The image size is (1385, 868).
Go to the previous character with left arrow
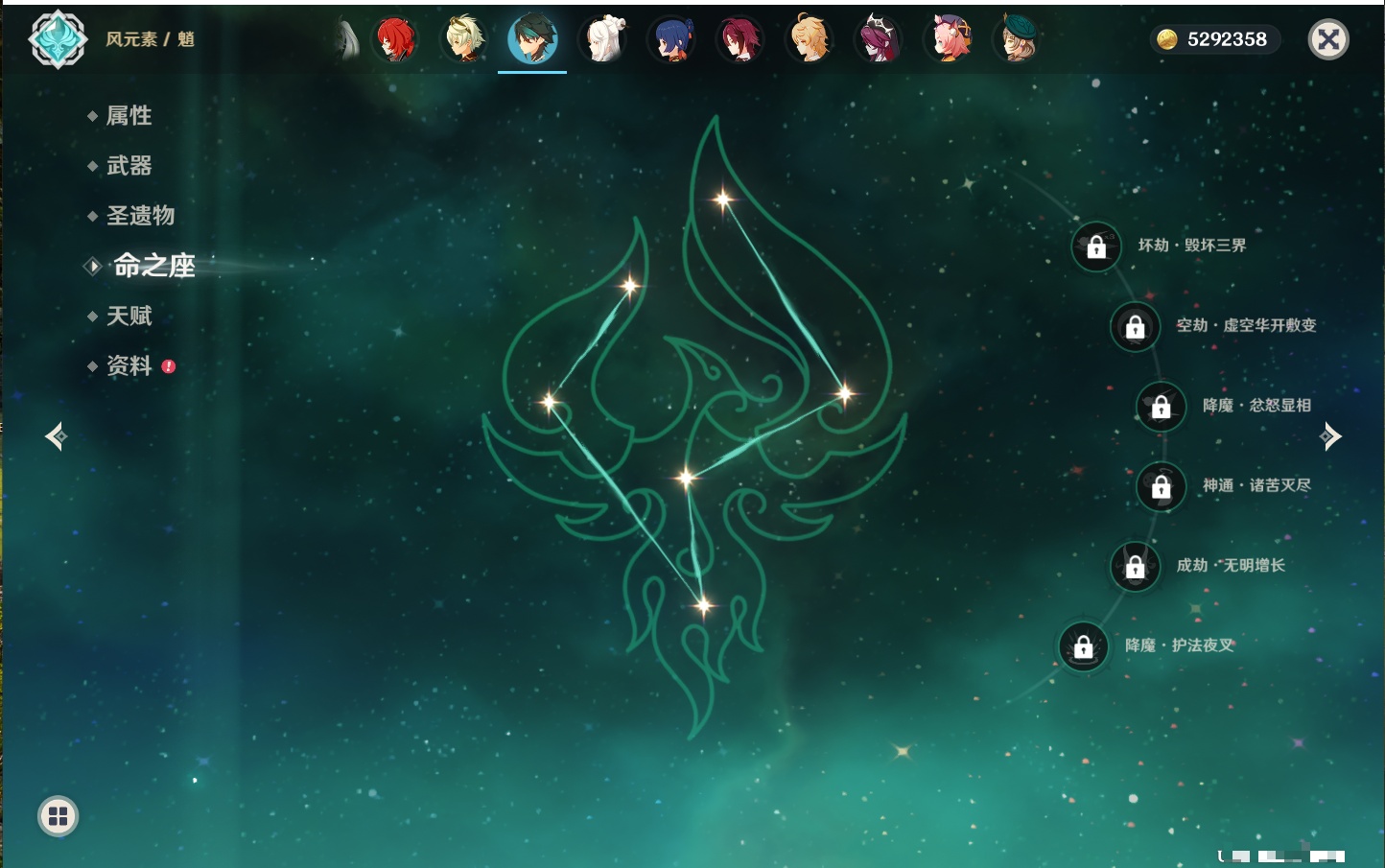56,436
